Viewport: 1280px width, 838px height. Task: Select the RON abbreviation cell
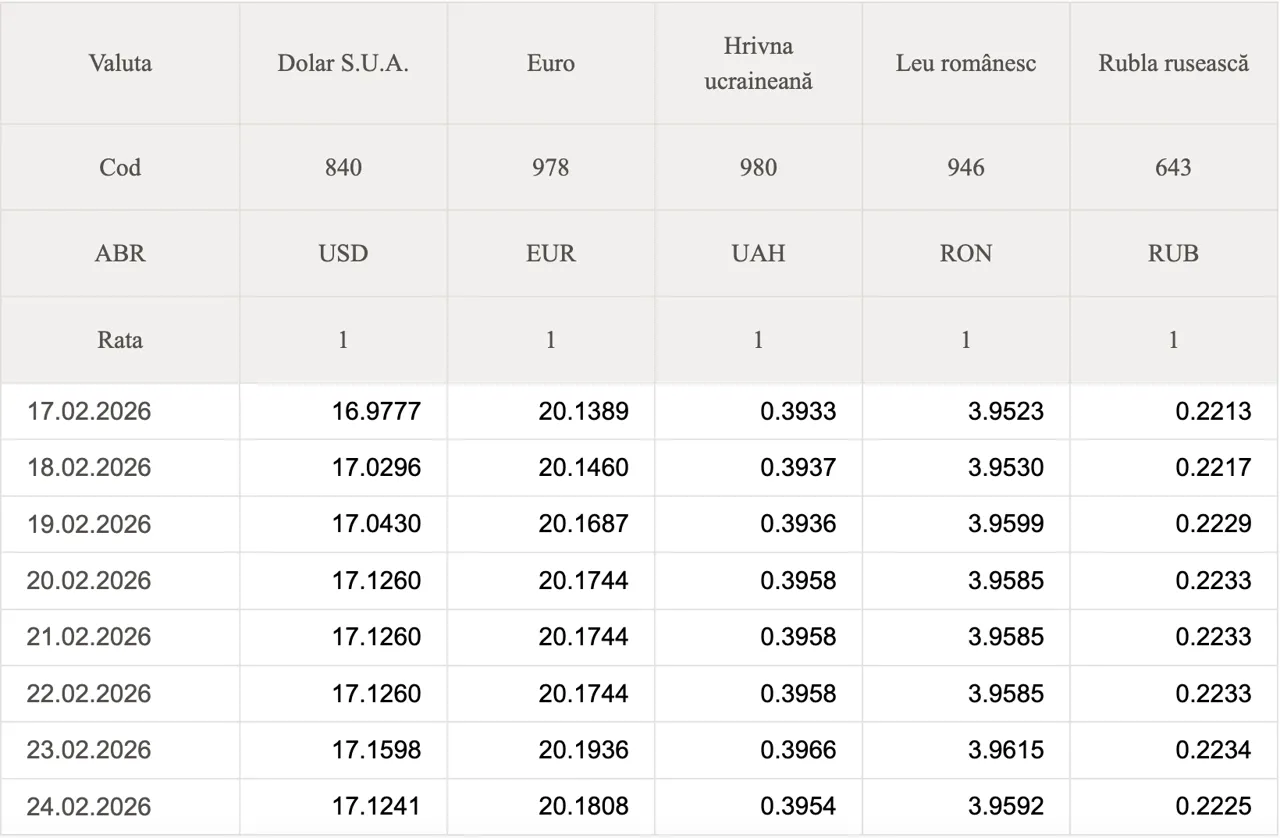tap(965, 253)
